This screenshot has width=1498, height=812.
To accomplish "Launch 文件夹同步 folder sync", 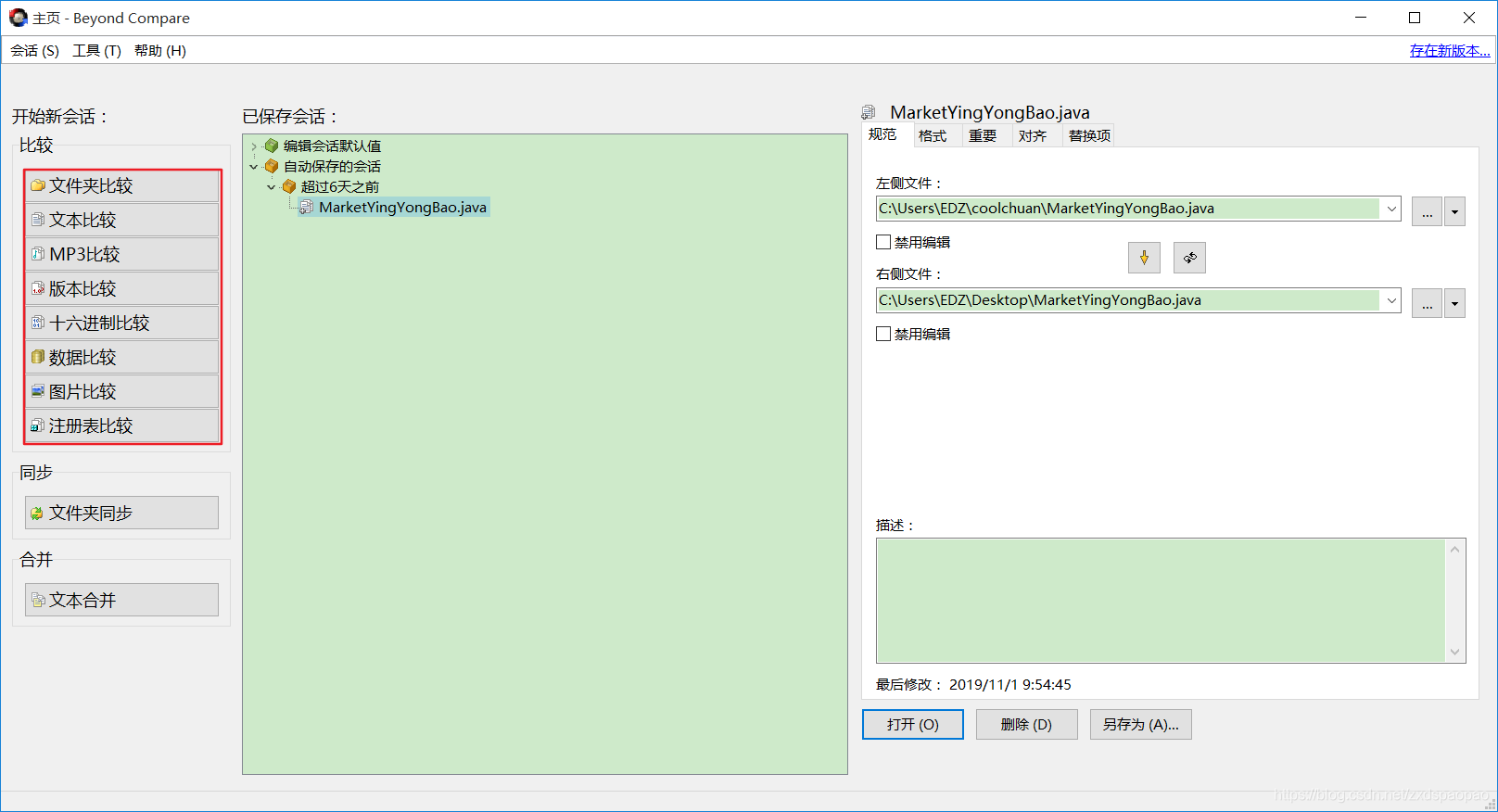I will pyautogui.click(x=121, y=513).
